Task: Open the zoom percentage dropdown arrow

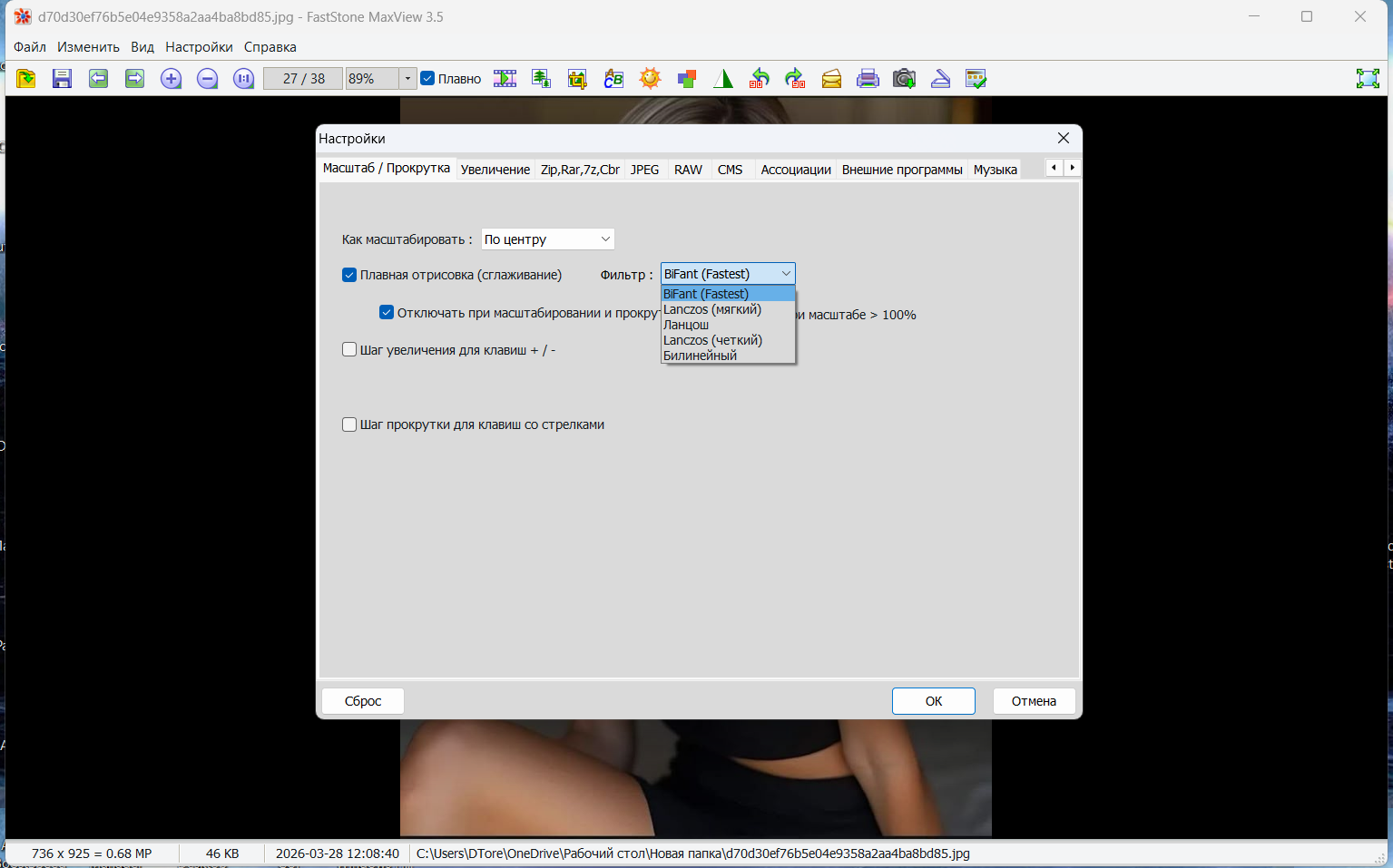Action: (407, 79)
